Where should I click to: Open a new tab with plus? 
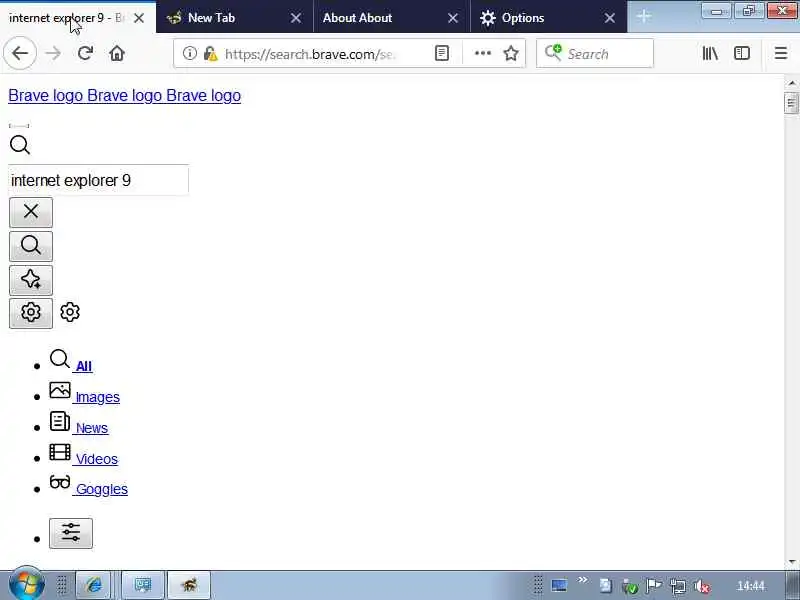[644, 17]
